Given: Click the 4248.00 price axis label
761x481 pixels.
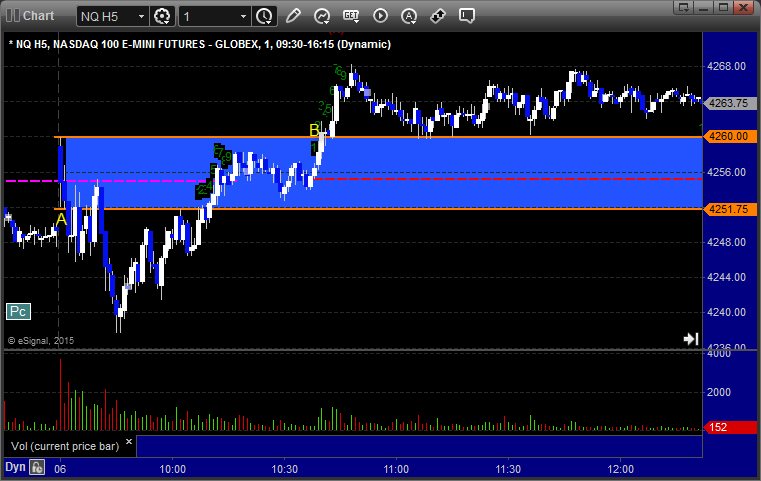Looking at the screenshot, I should coord(727,242).
